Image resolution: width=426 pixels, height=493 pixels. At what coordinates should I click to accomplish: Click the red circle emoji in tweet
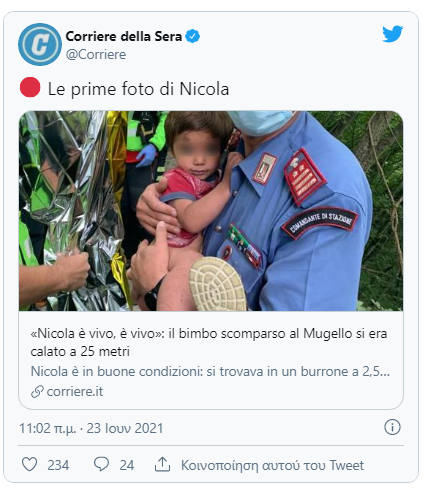pos(30,87)
